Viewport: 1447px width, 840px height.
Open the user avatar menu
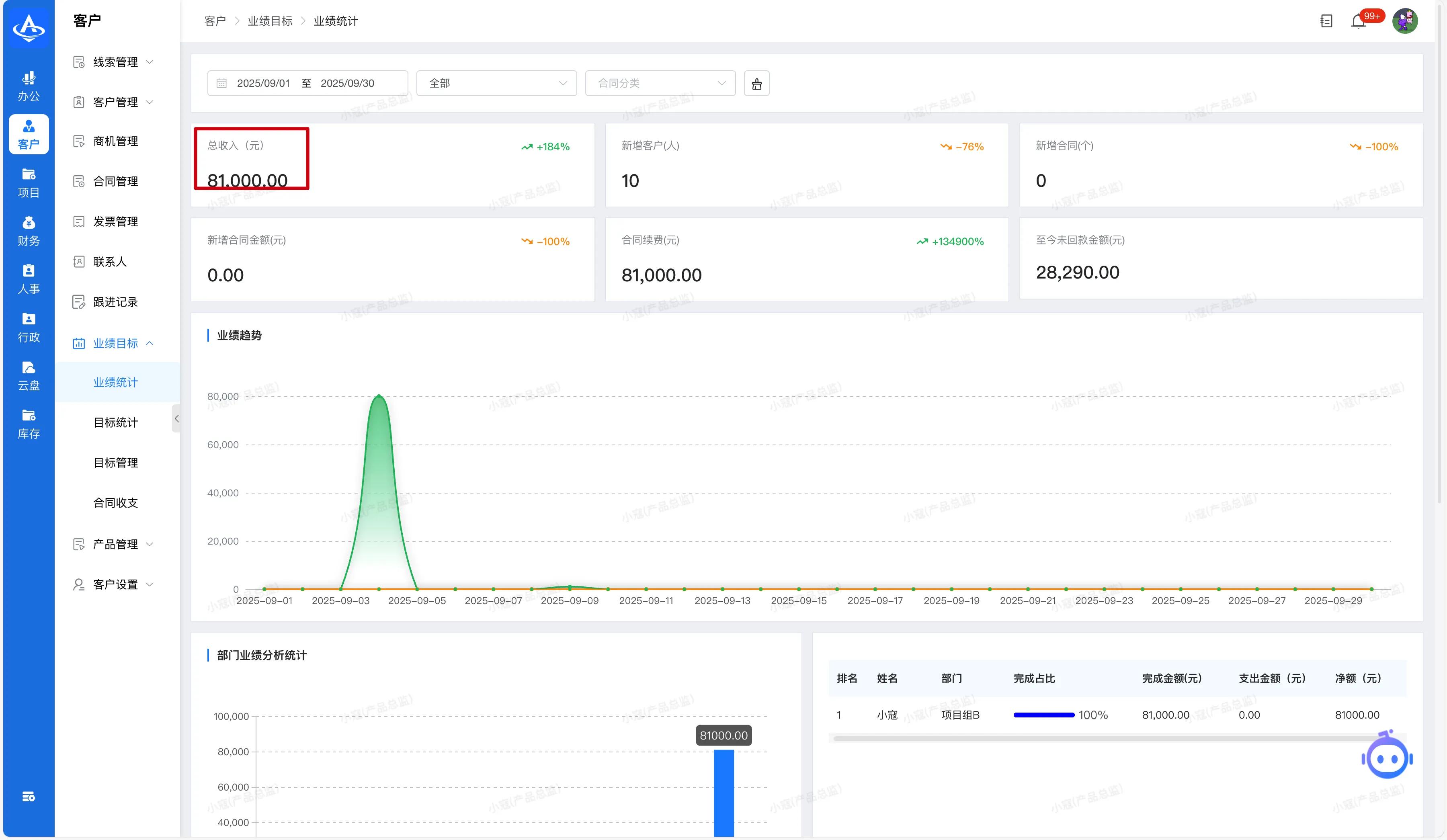[x=1404, y=21]
